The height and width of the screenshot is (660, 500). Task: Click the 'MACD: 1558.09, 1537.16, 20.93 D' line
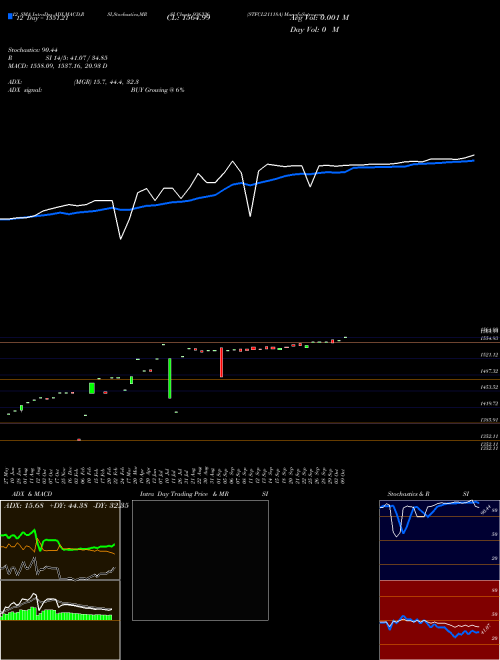tap(58, 66)
